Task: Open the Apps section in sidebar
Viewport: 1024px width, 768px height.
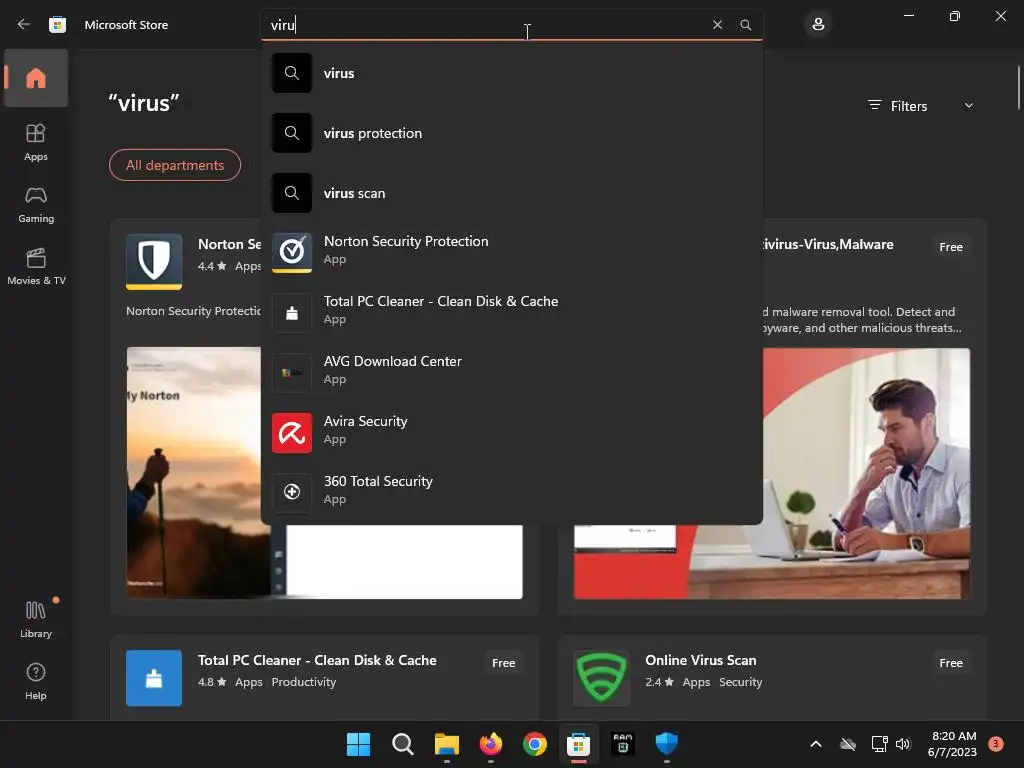Action: [x=36, y=142]
